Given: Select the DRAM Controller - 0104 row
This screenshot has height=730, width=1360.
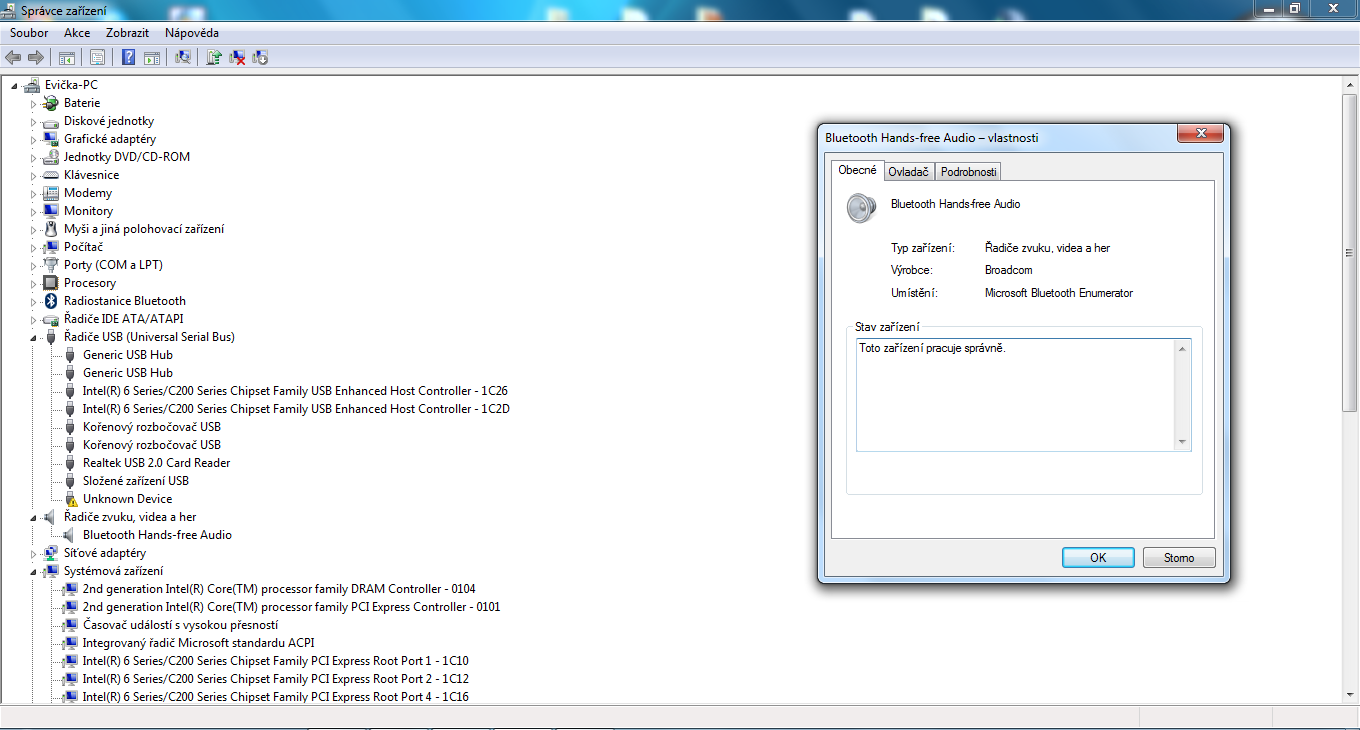Looking at the screenshot, I should [x=279, y=589].
